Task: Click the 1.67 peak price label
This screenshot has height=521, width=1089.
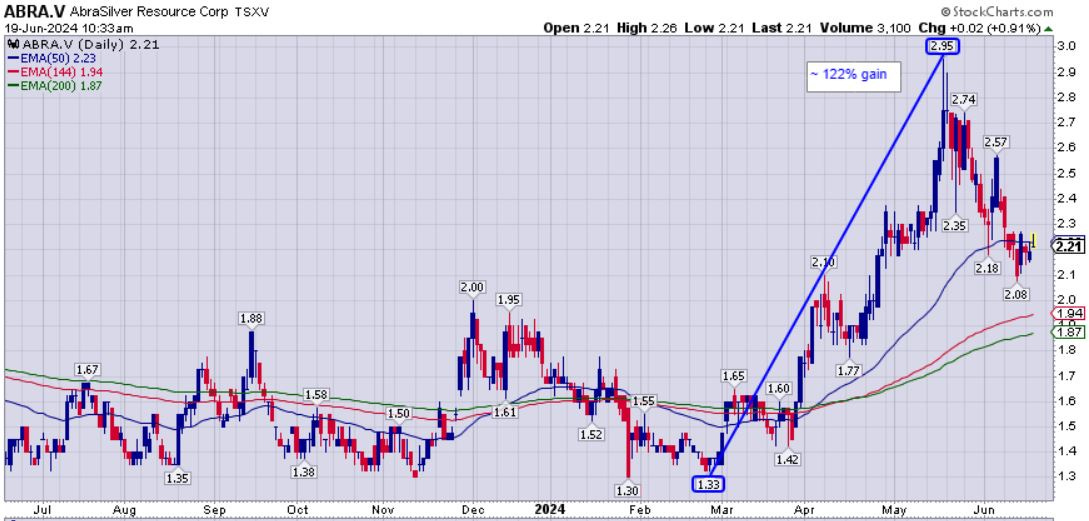Action: 86,368
